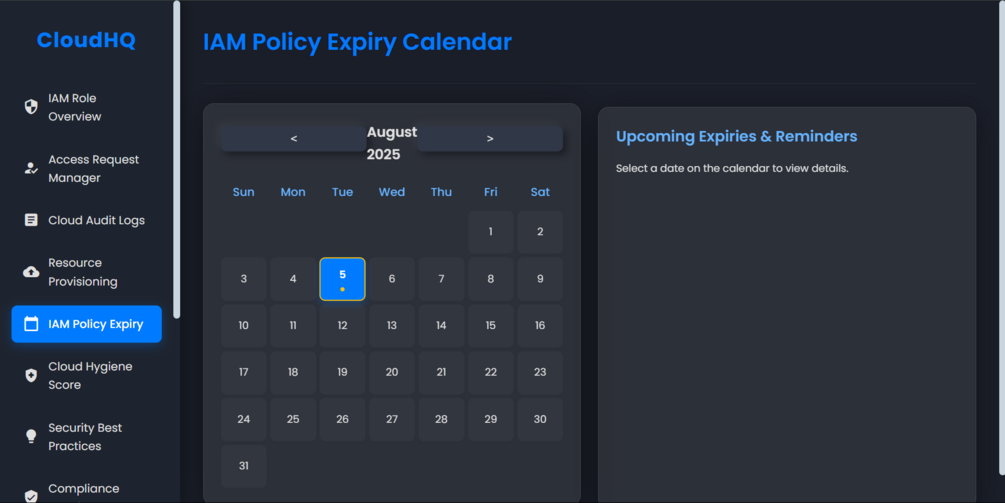Open the Cloud Audit Logs menu item
The image size is (1005, 503).
pyautogui.click(x=96, y=220)
